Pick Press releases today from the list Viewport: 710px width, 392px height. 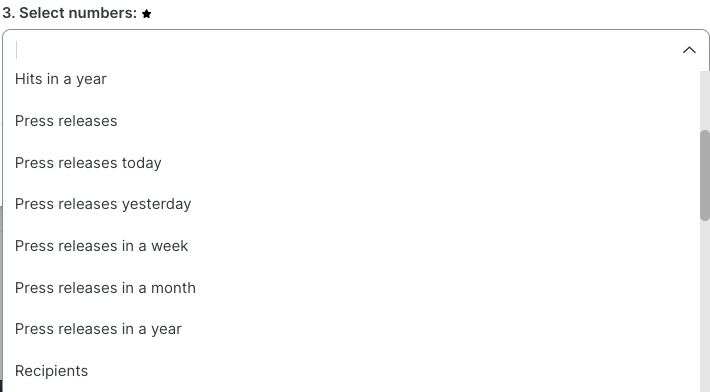[351, 163]
